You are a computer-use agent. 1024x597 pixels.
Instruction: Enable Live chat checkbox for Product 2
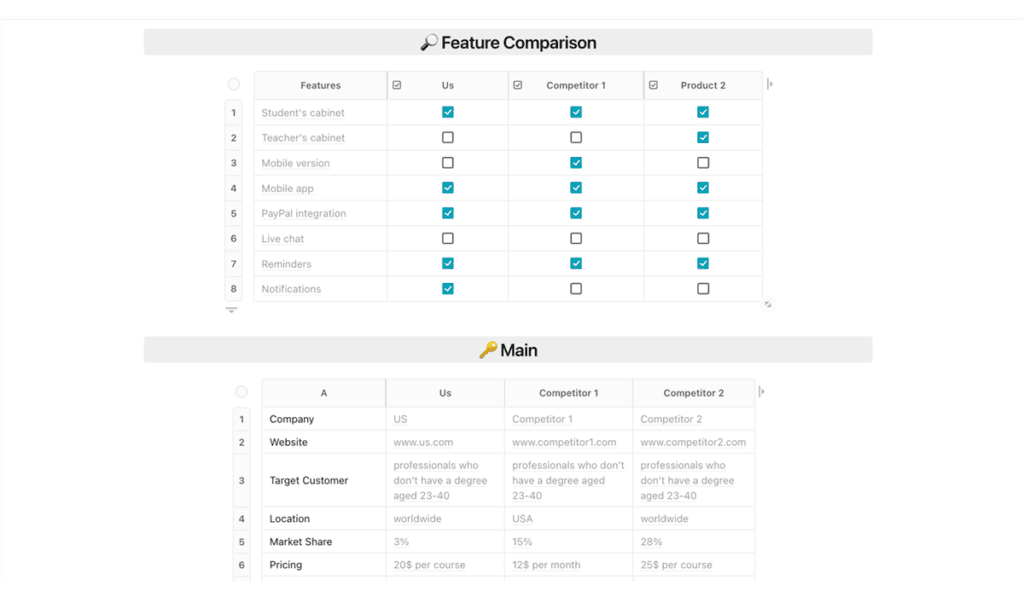703,238
